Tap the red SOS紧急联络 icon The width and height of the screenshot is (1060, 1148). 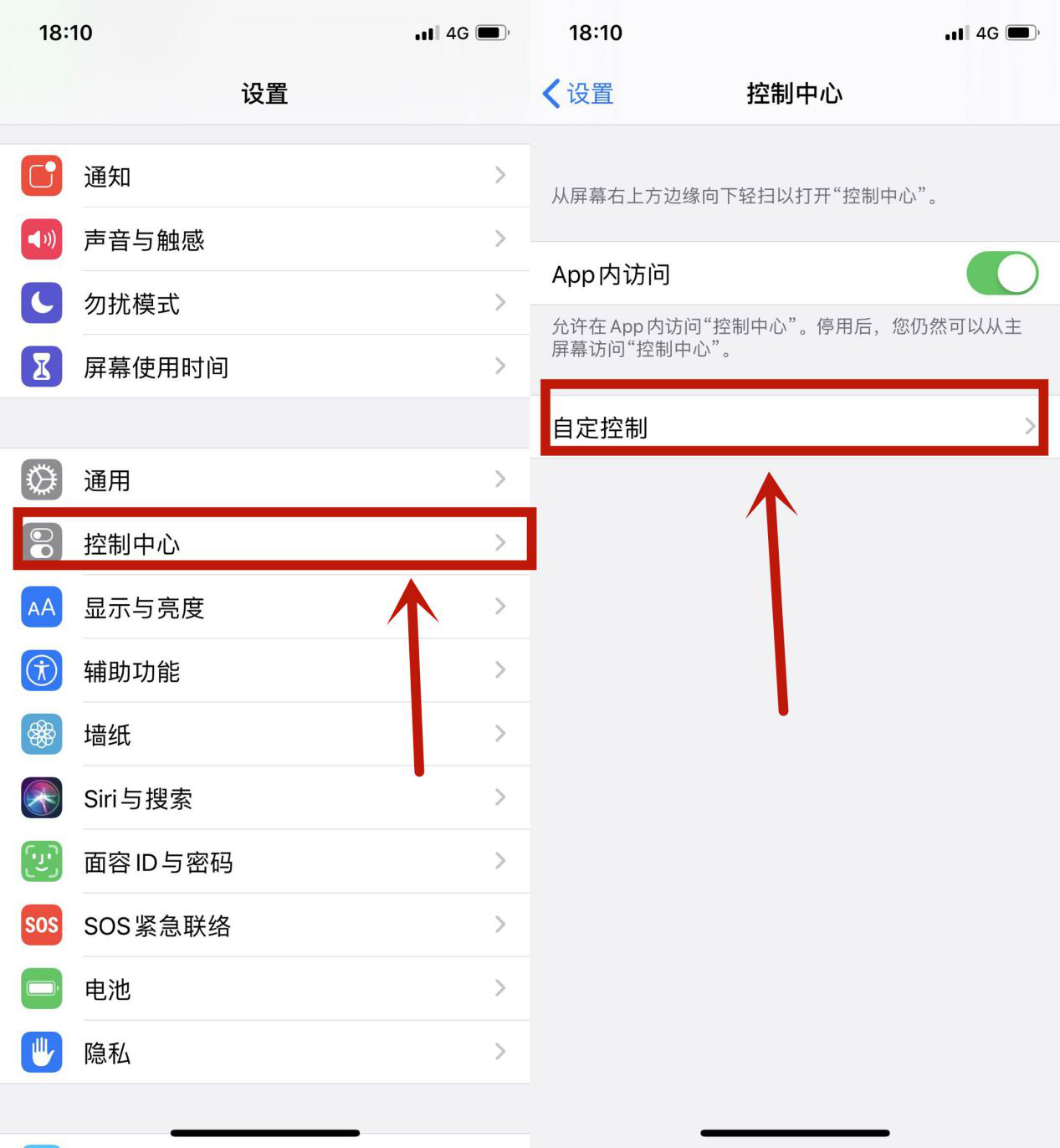click(42, 925)
